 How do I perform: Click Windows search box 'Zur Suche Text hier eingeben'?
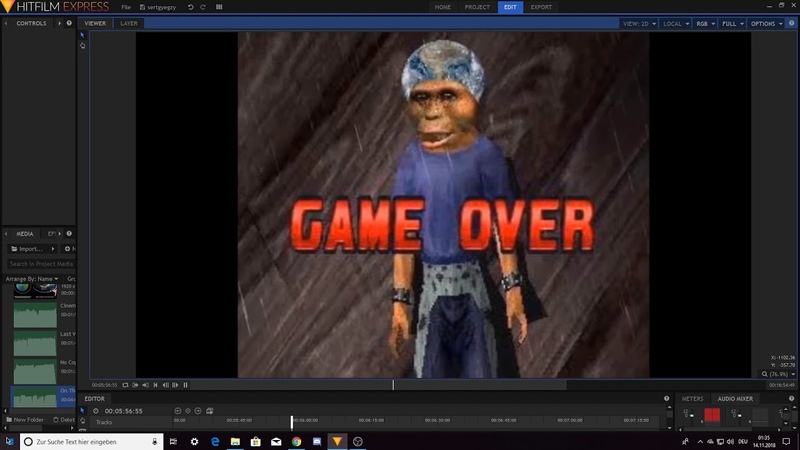pos(92,441)
